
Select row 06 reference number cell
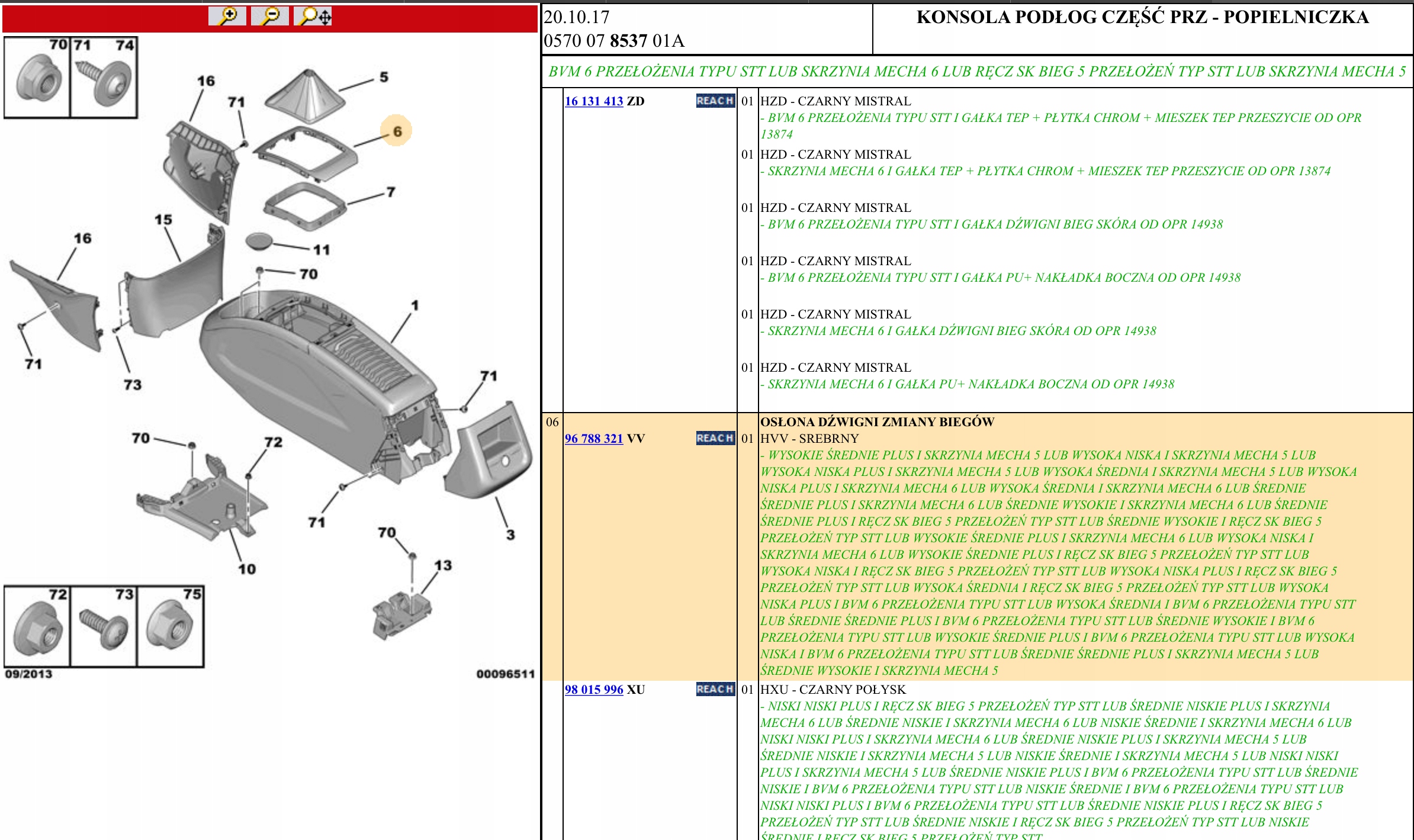pyautogui.click(x=552, y=422)
